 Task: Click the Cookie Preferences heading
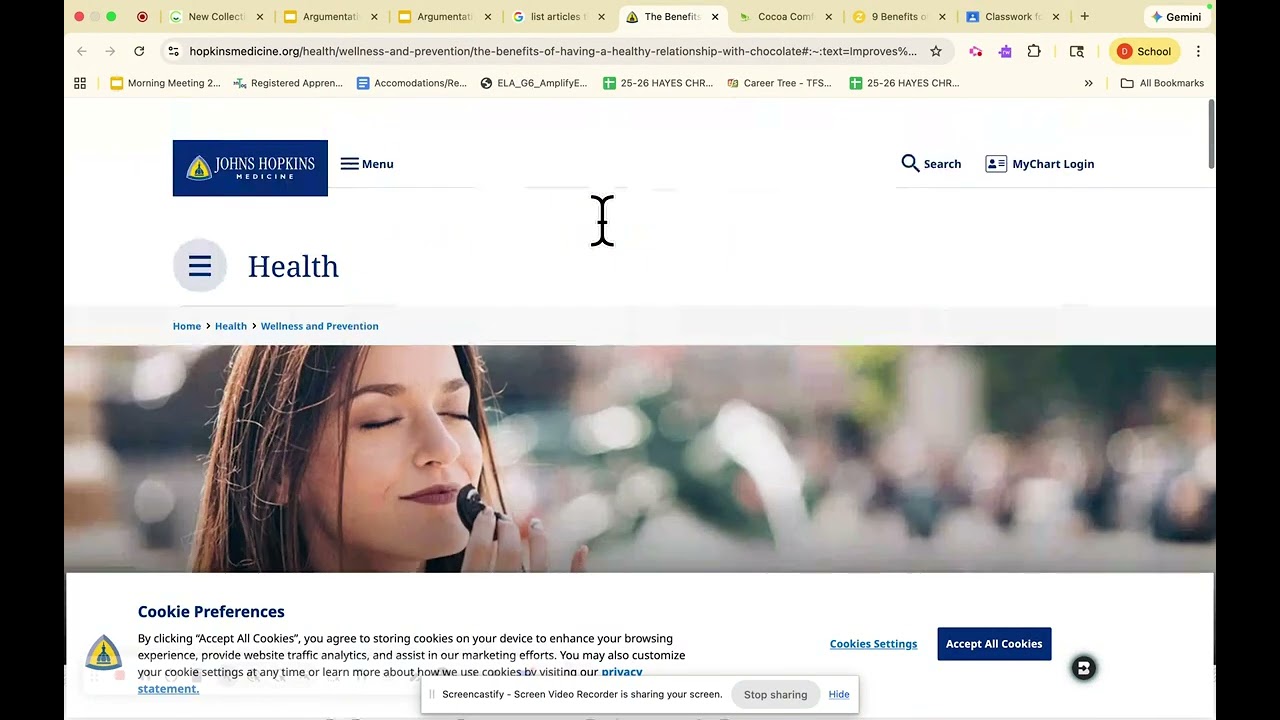211,611
